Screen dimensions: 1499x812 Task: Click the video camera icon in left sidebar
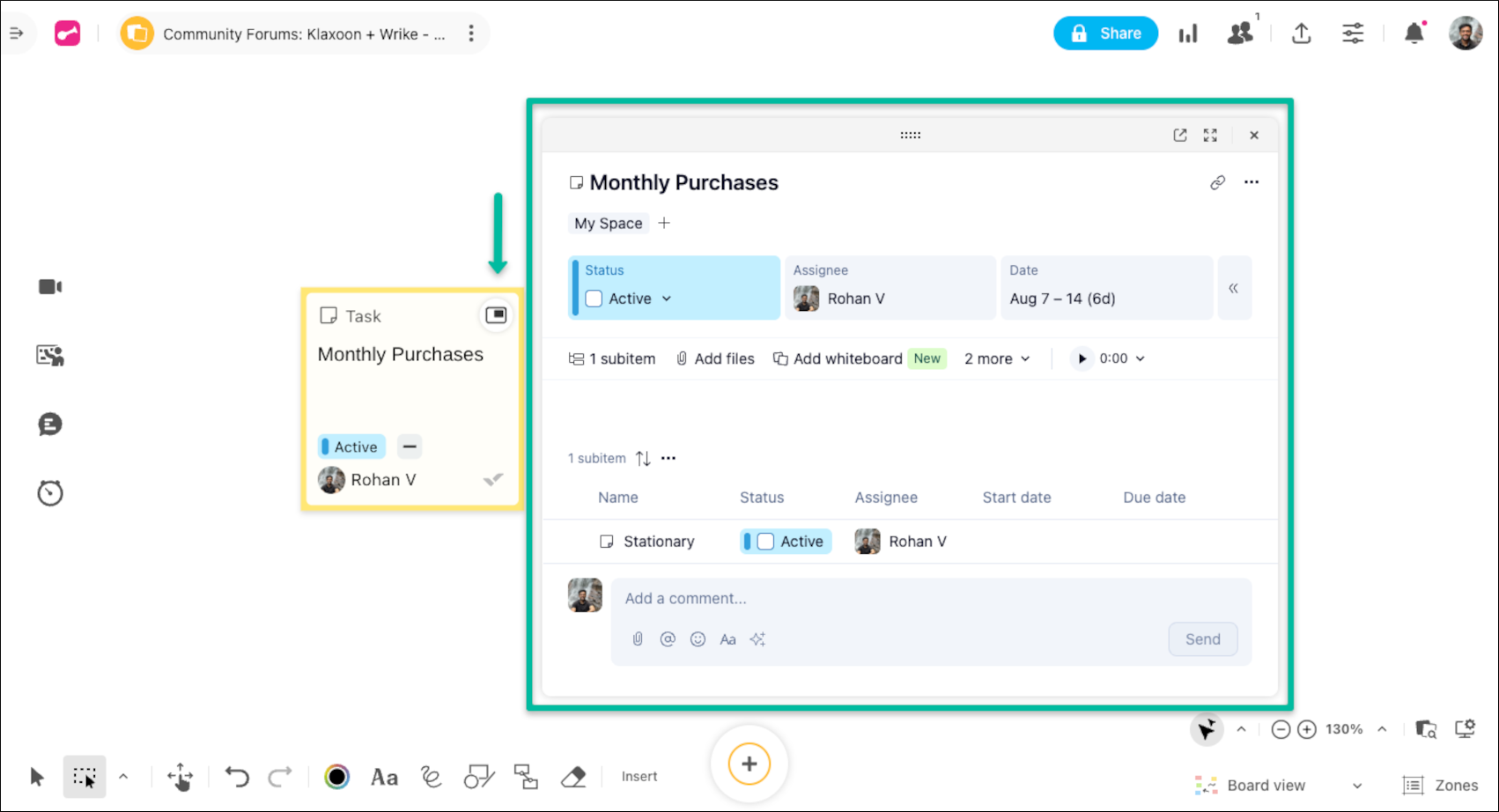(x=50, y=287)
